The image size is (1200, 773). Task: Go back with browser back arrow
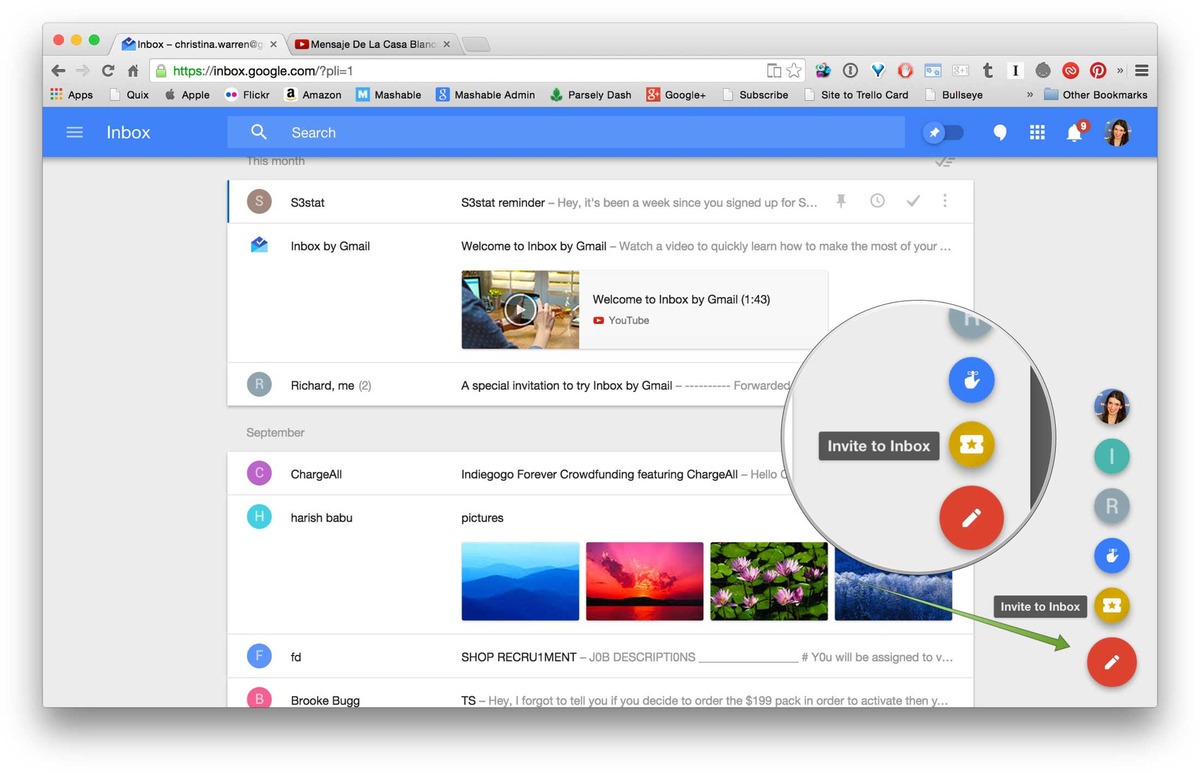tap(58, 71)
